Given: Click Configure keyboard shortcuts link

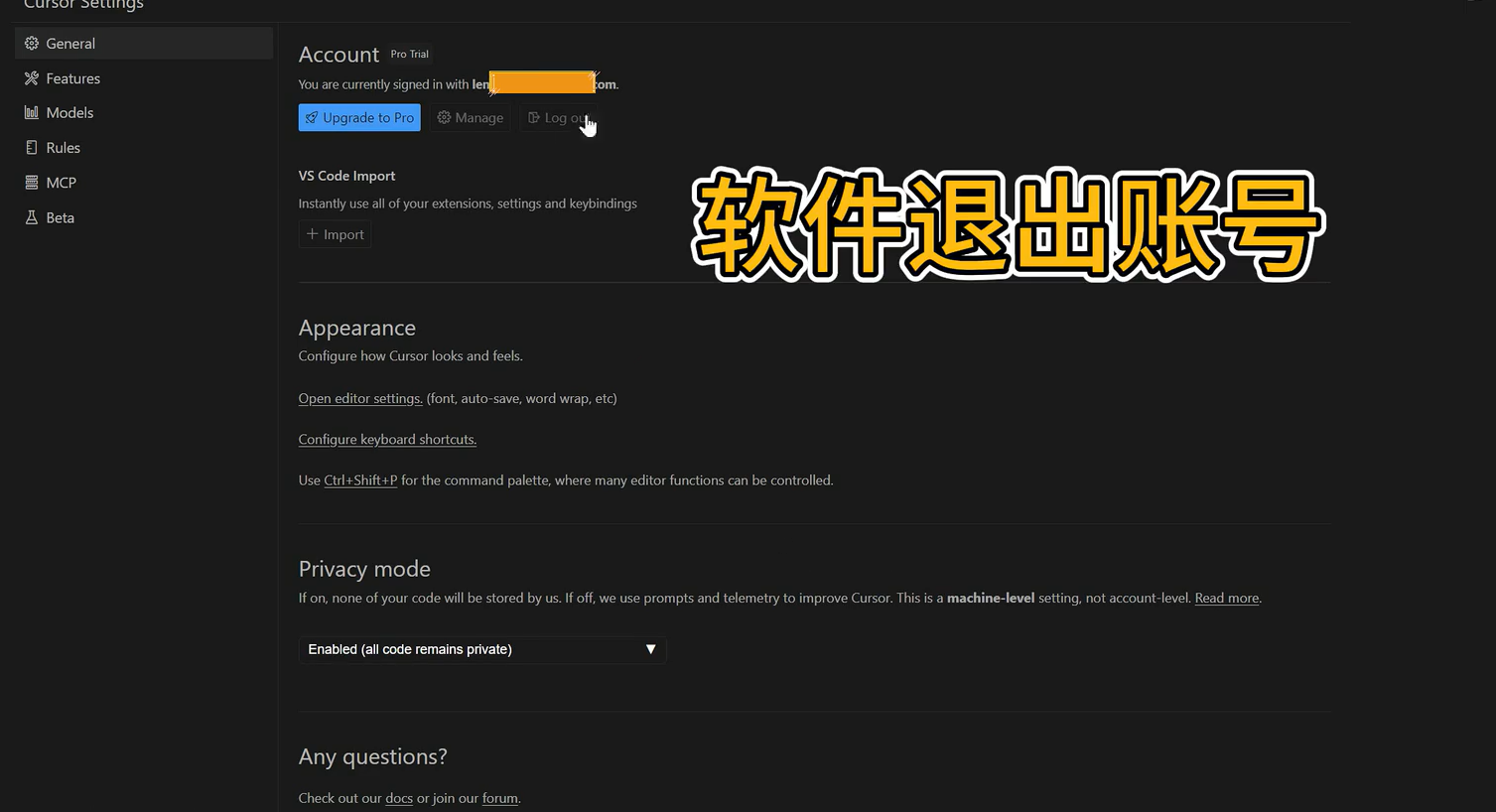Looking at the screenshot, I should (x=387, y=440).
